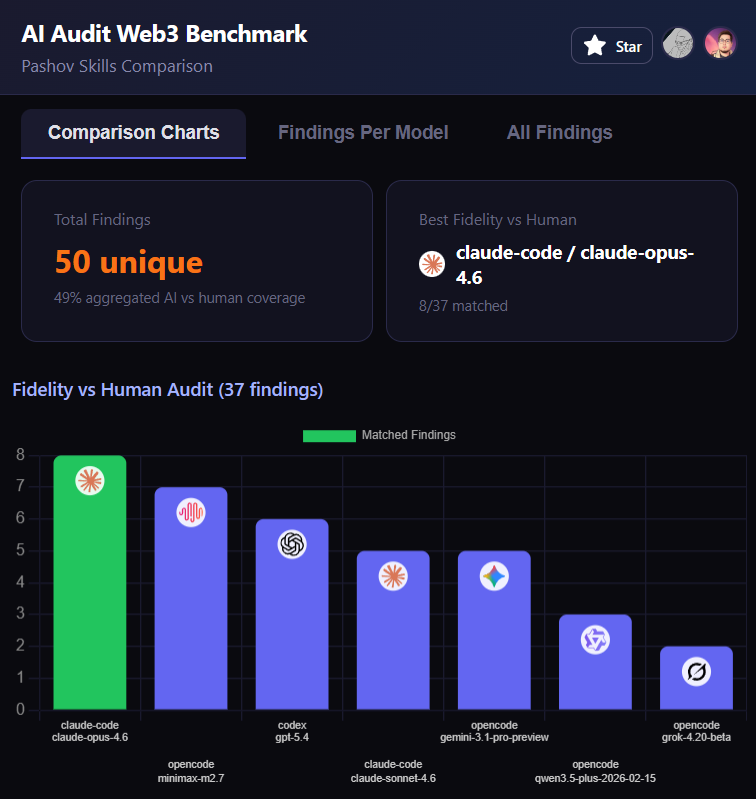Click the Star button

(611, 46)
